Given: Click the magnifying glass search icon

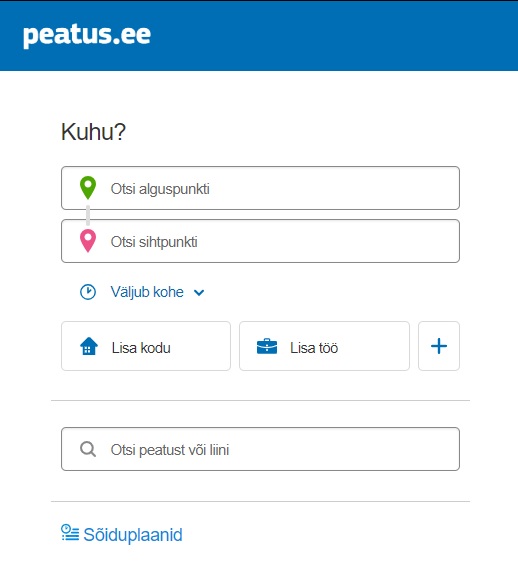Looking at the screenshot, I should point(88,449).
